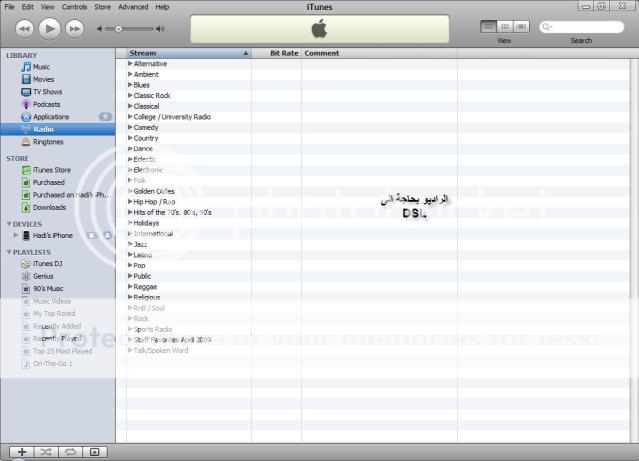Click the Apple logo in display area
The image size is (639, 461).
(320, 29)
